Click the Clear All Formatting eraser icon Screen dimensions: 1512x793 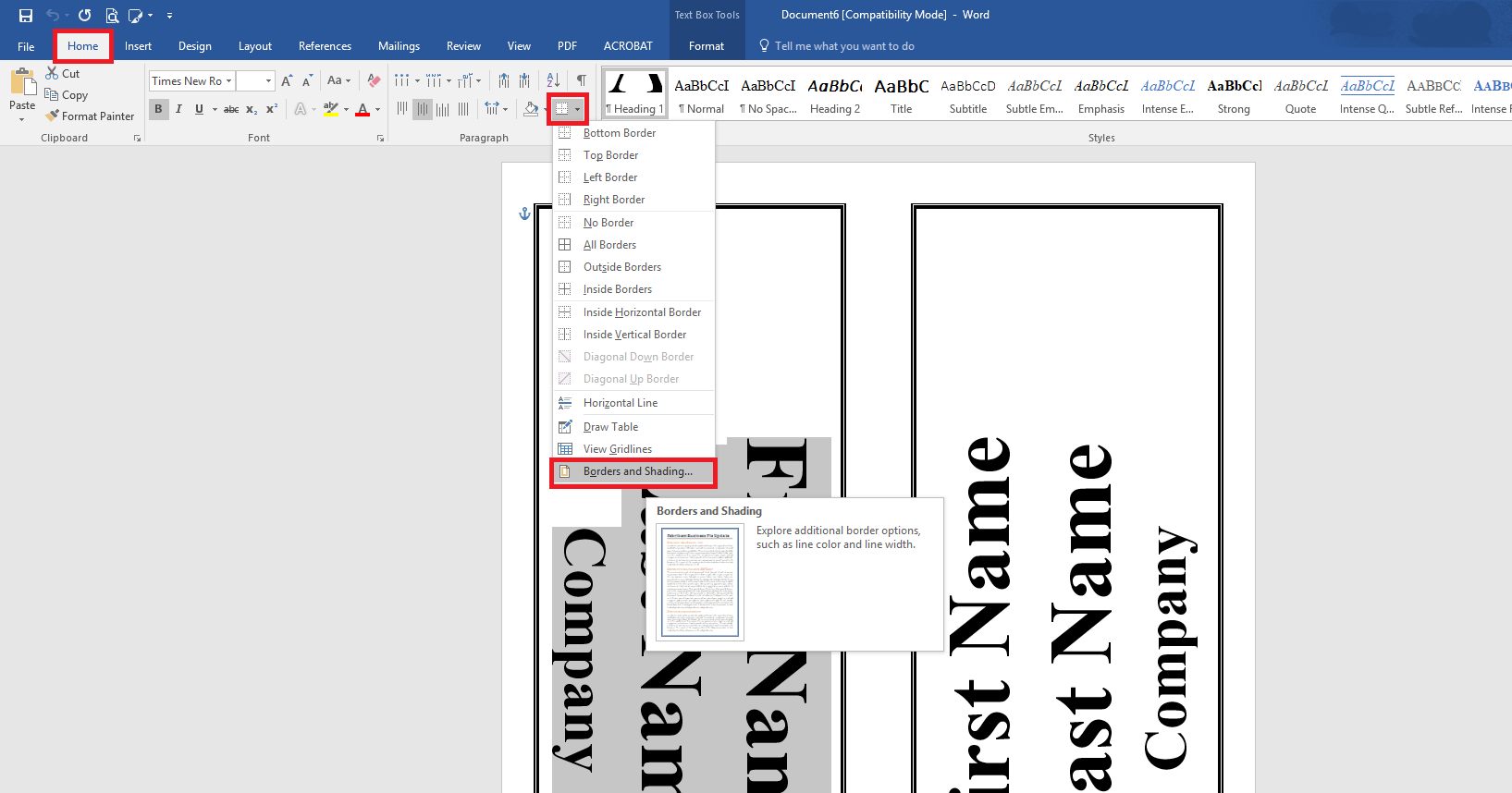374,81
